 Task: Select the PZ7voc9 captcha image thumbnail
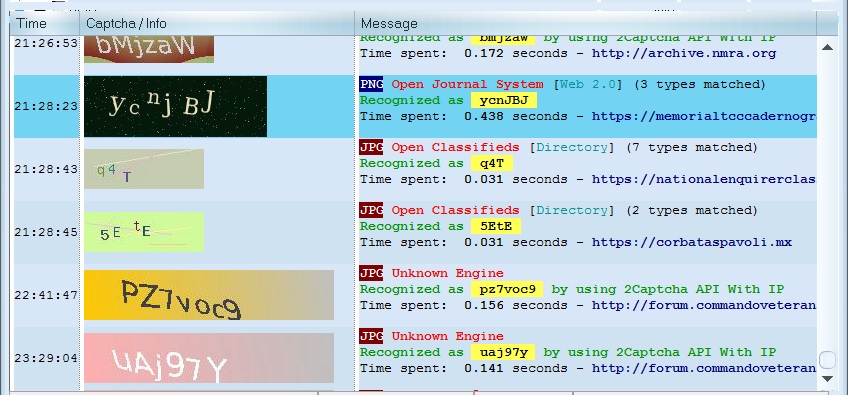(209, 295)
